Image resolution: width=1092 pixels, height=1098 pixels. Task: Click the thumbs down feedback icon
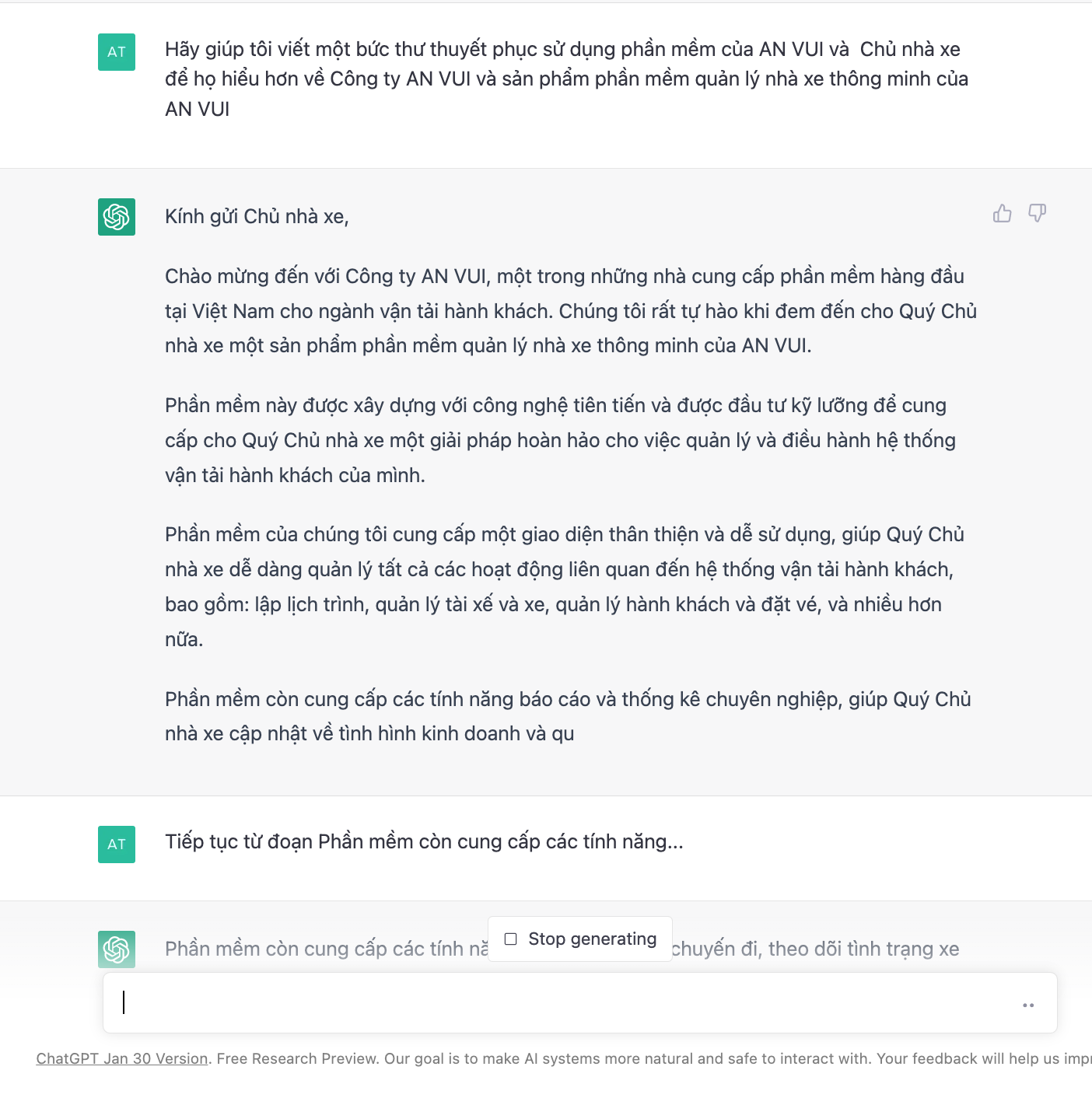pos(1037,213)
